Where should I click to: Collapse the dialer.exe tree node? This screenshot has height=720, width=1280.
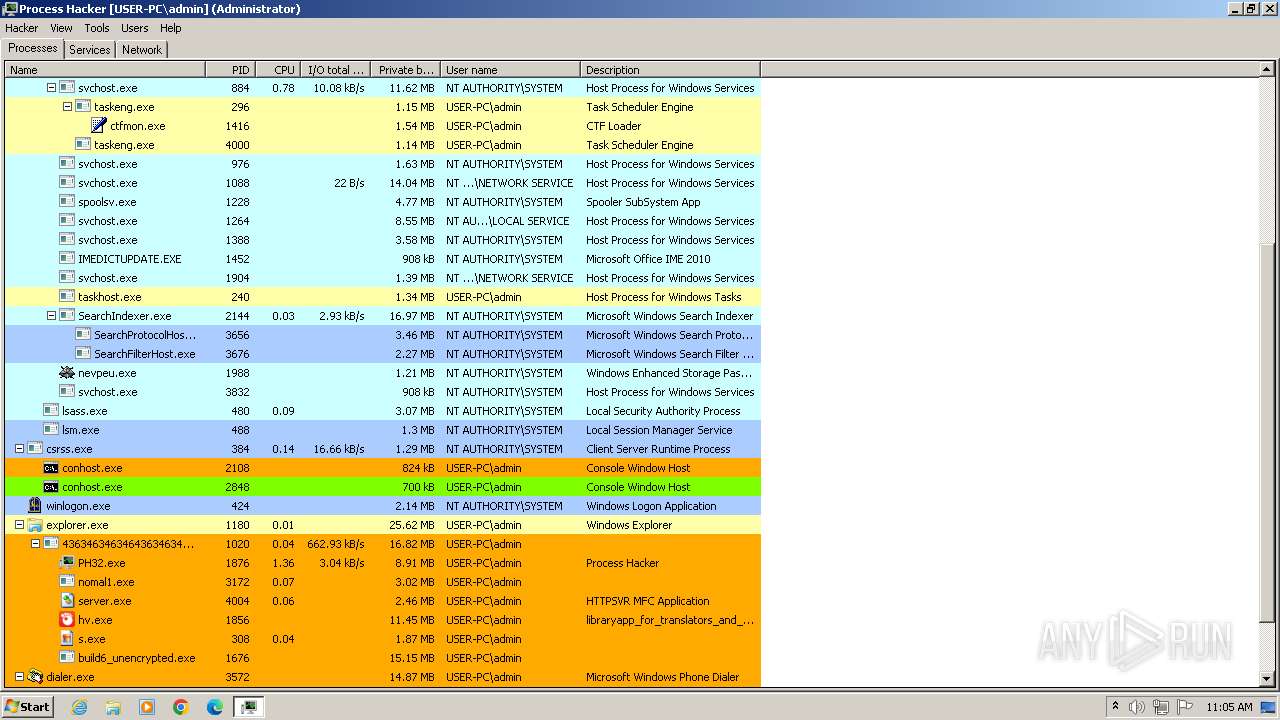pyautogui.click(x=19, y=677)
